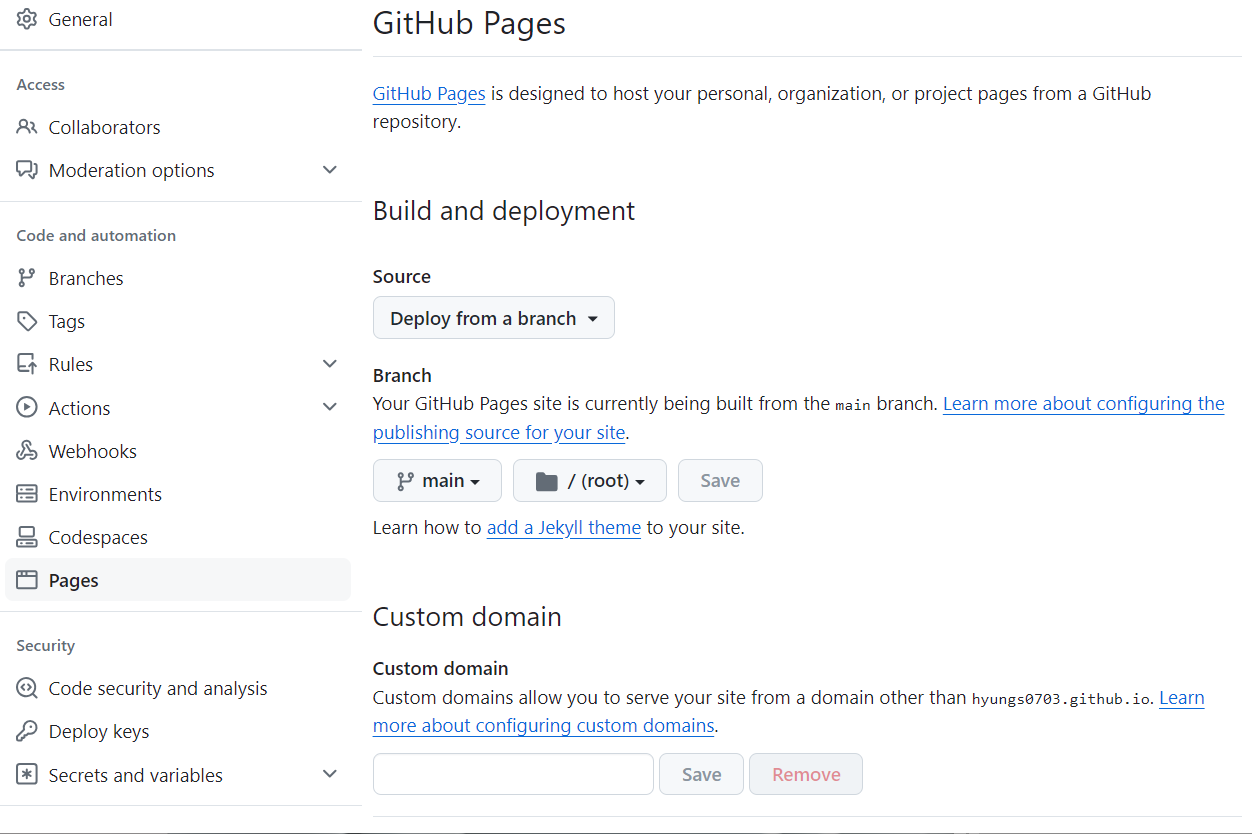Click Save button for custom domain

click(x=701, y=774)
